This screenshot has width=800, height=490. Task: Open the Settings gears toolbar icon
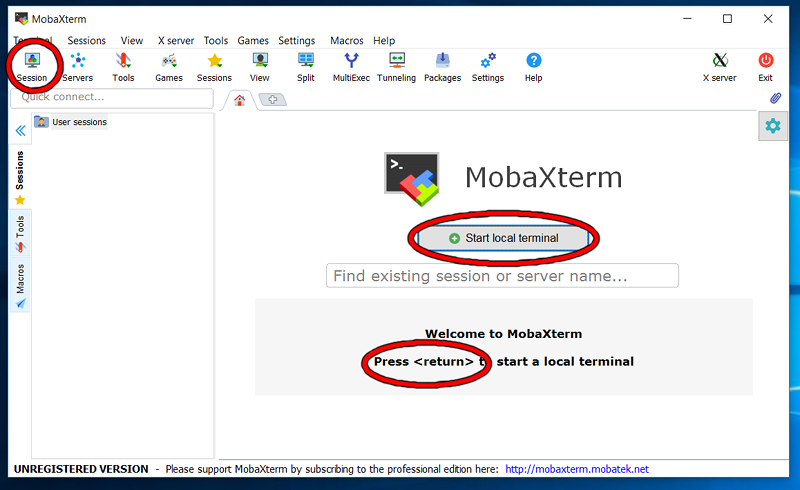pos(488,67)
